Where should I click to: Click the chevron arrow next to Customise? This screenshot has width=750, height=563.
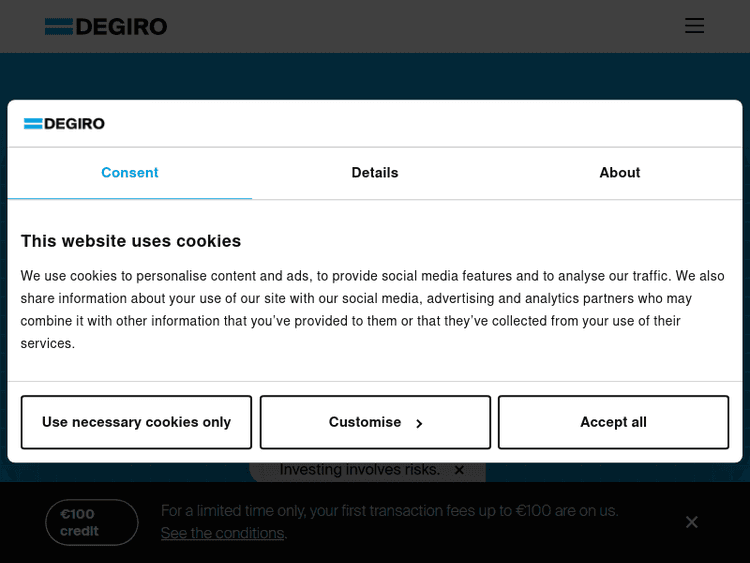coord(419,423)
